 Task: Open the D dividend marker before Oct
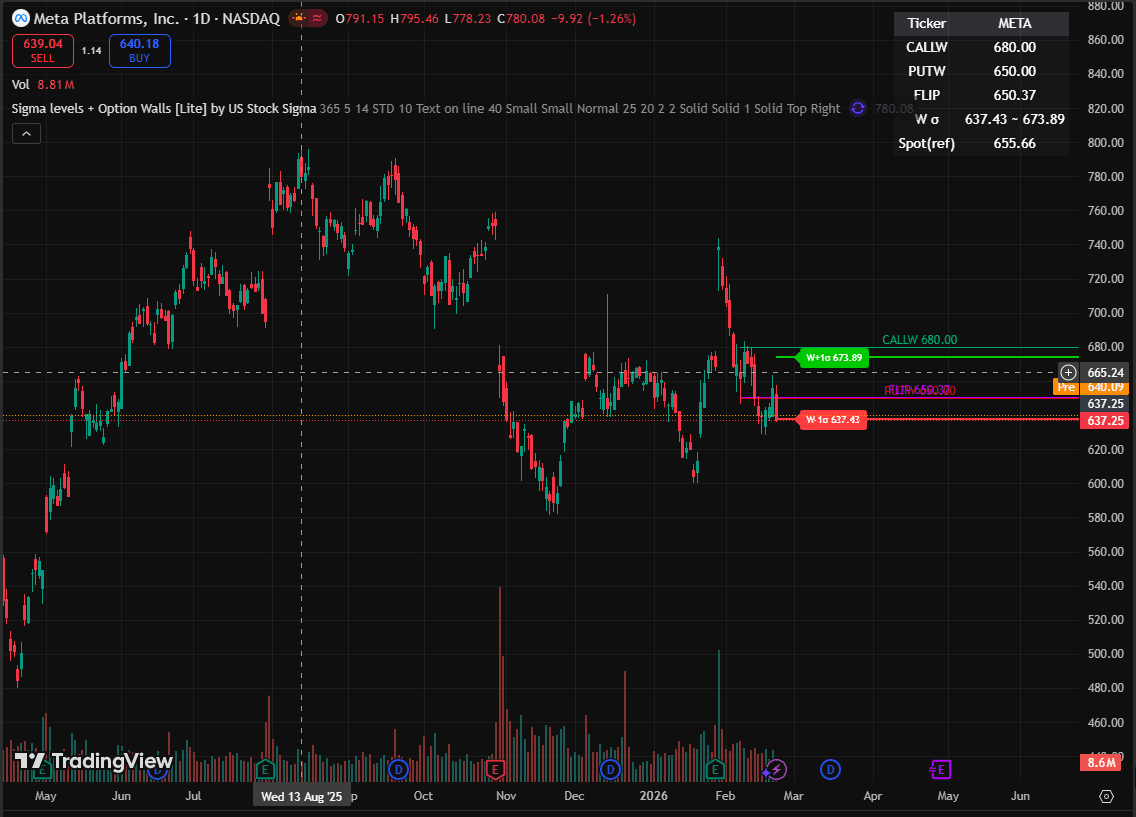(x=398, y=769)
